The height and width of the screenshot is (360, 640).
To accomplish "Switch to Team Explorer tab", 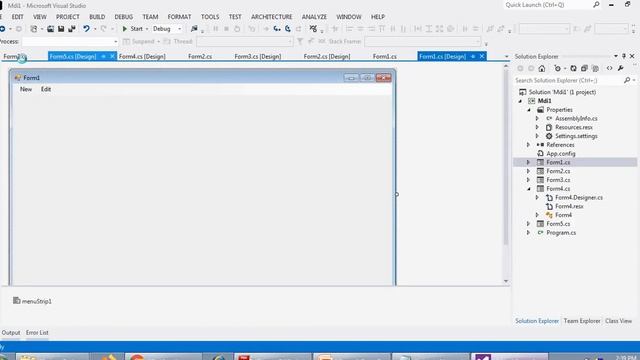I will coord(582,321).
